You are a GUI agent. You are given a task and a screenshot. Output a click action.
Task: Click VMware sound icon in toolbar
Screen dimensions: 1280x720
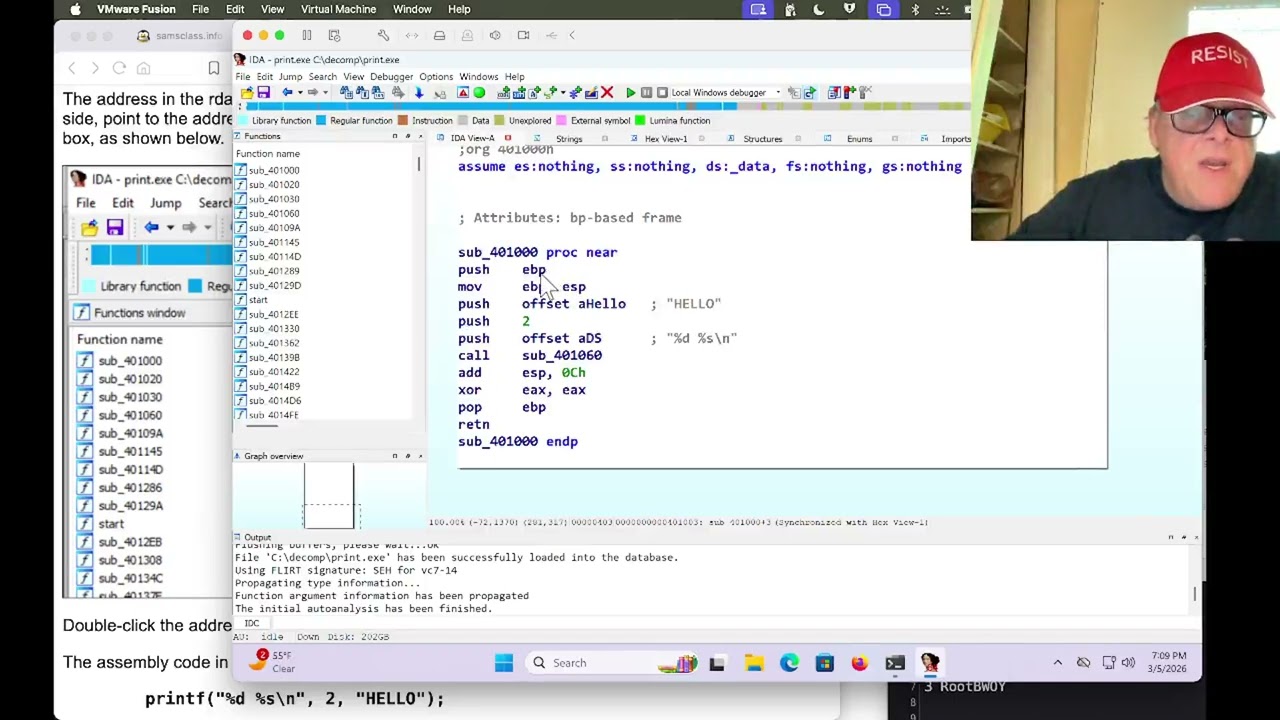coord(495,35)
